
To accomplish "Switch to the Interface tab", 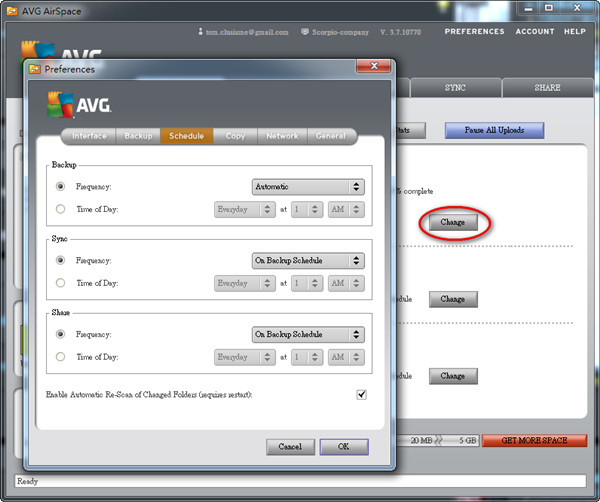I will pos(89,136).
